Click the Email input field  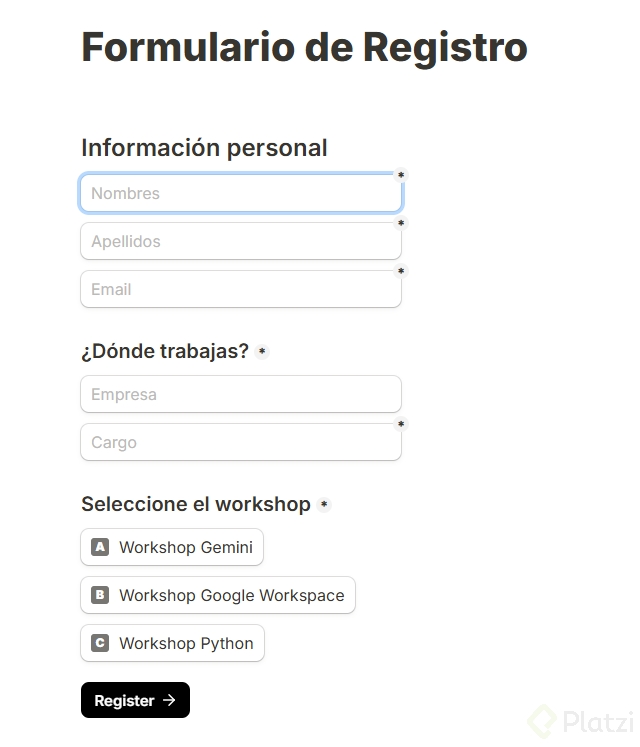click(240, 289)
